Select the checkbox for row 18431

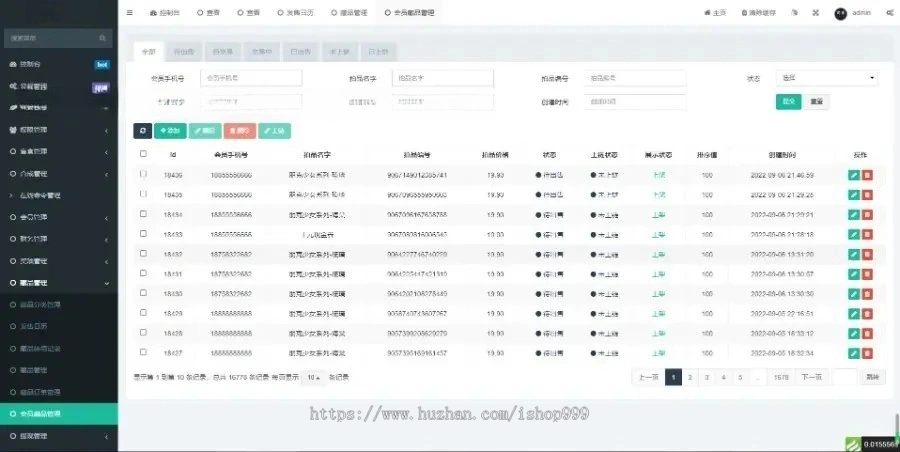[x=143, y=273]
